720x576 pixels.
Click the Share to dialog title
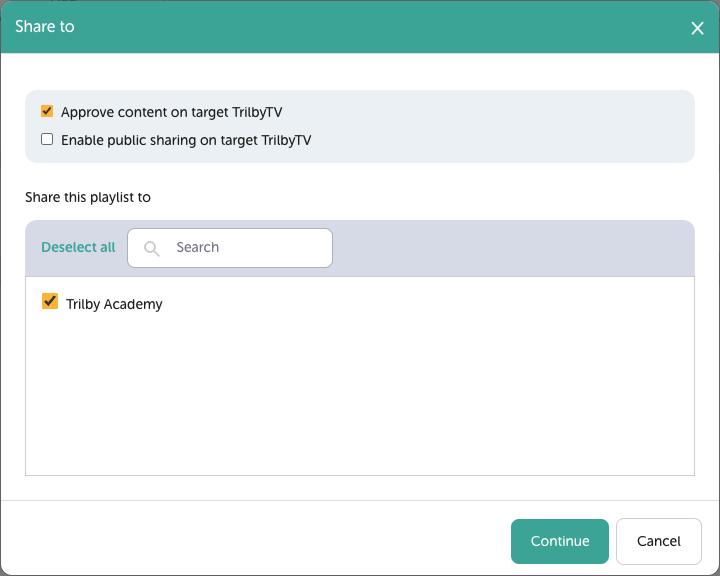tap(45, 27)
